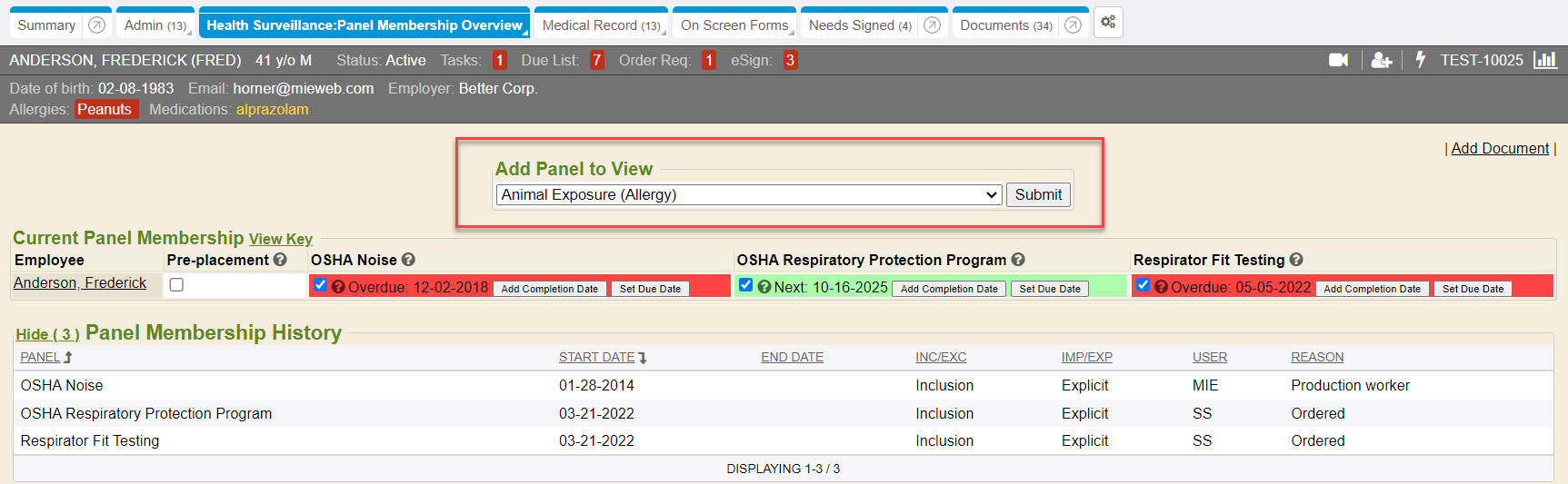This screenshot has height=484, width=1568.
Task: Click the gear settings icon after the Documents tab
Action: (1108, 23)
